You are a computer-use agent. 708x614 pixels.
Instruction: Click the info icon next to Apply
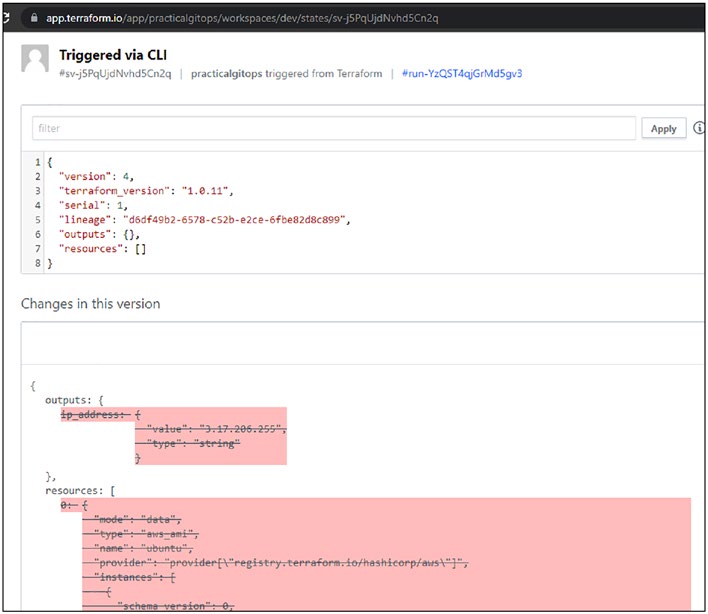pyautogui.click(x=699, y=128)
